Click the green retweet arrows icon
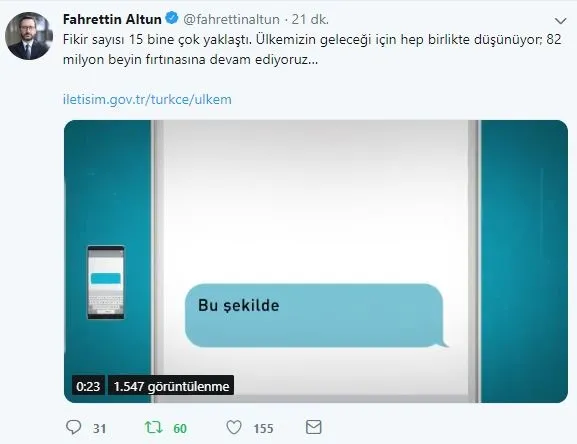The width and height of the screenshot is (577, 444). (153, 427)
